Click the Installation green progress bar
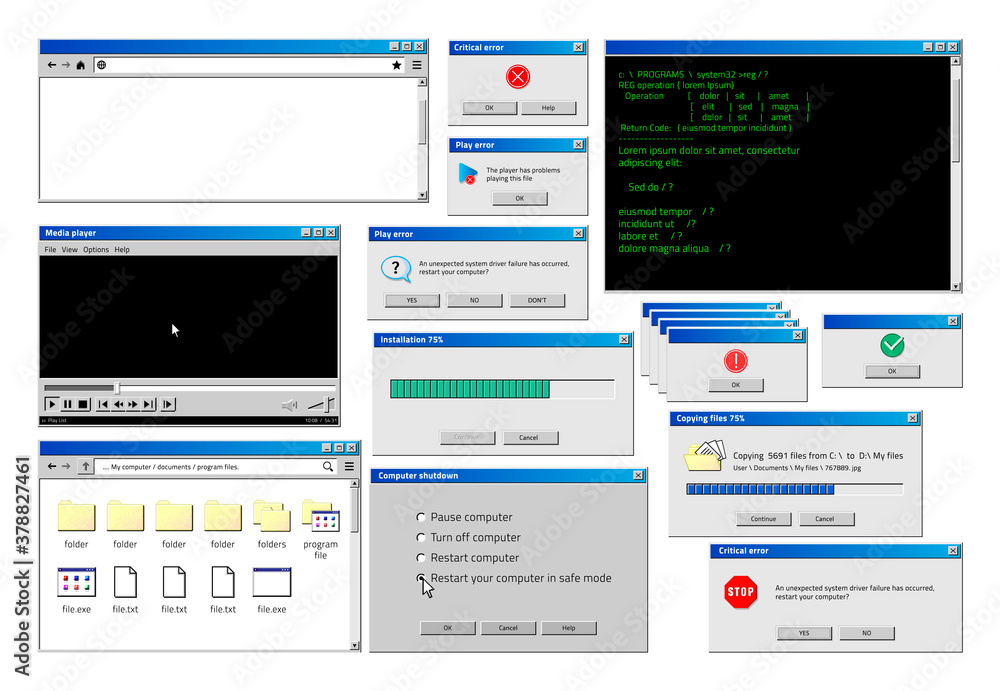This screenshot has height=691, width=1000. 503,389
